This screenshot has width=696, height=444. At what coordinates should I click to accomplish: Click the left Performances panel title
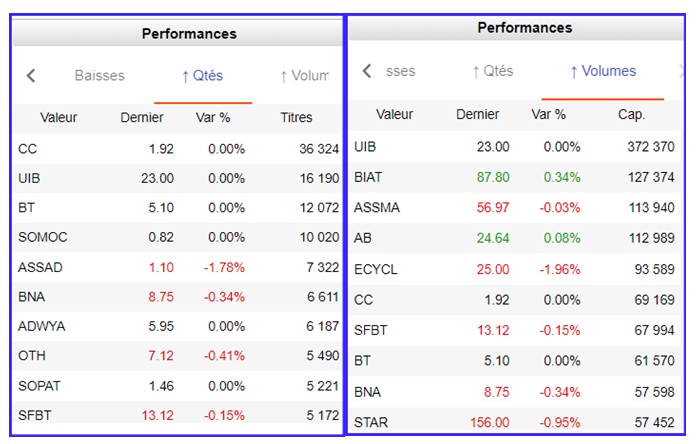(x=189, y=34)
